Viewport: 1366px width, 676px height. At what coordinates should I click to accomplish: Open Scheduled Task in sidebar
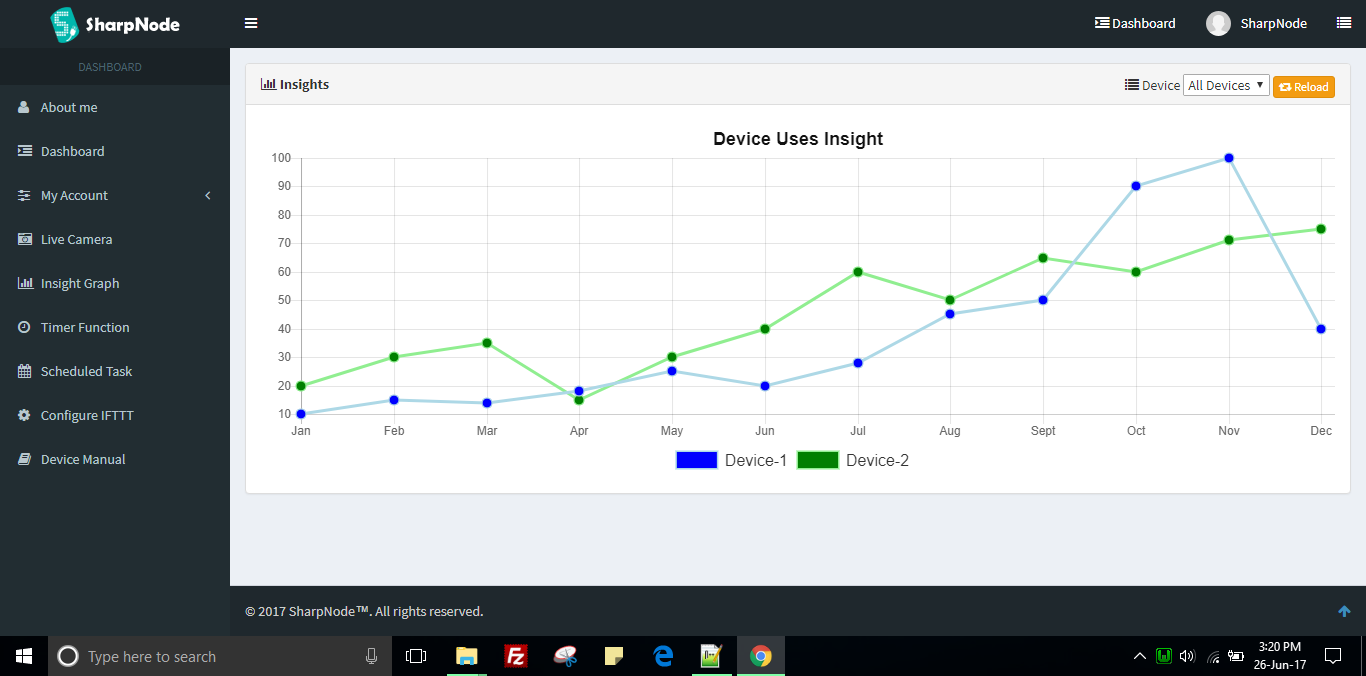tap(86, 371)
